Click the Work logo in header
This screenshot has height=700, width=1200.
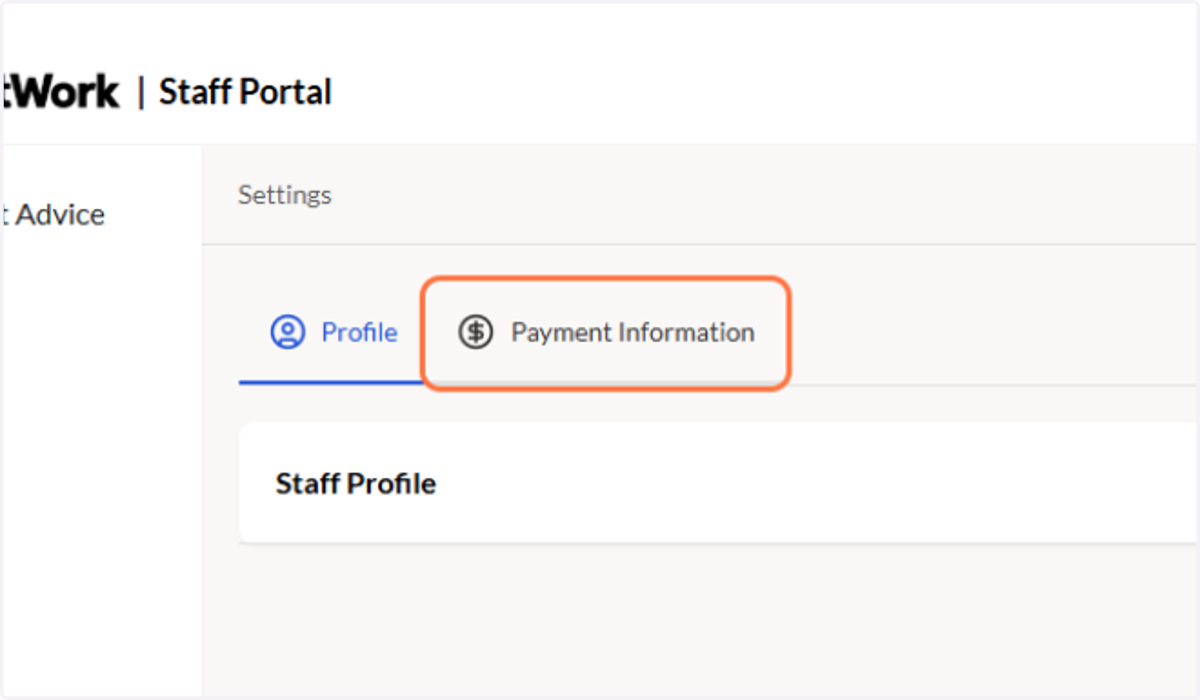[x=60, y=92]
